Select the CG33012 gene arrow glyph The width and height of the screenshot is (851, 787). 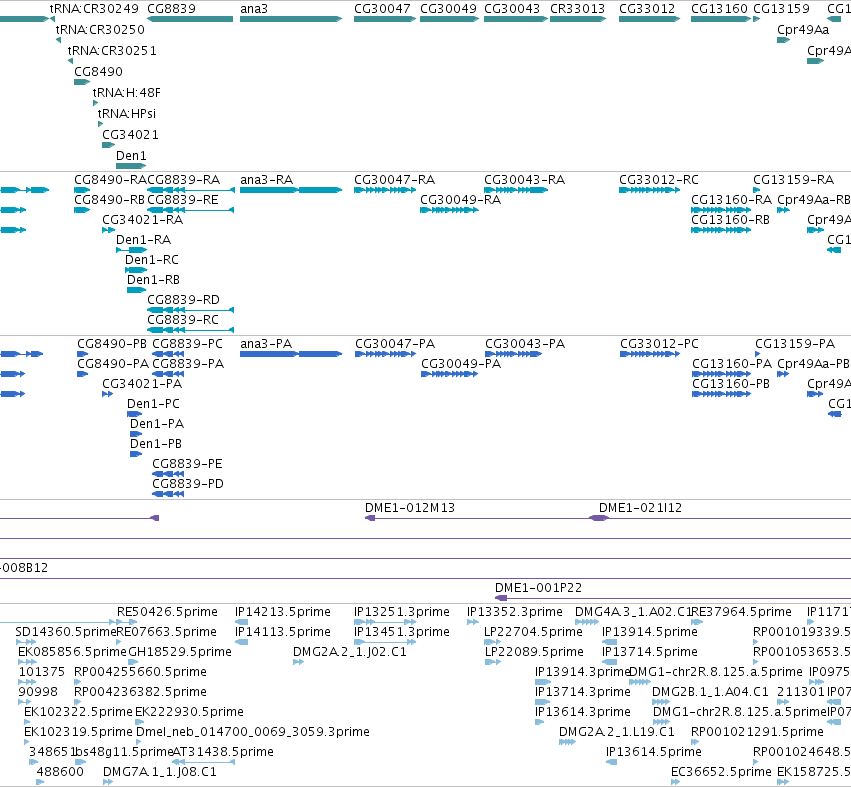649,19
